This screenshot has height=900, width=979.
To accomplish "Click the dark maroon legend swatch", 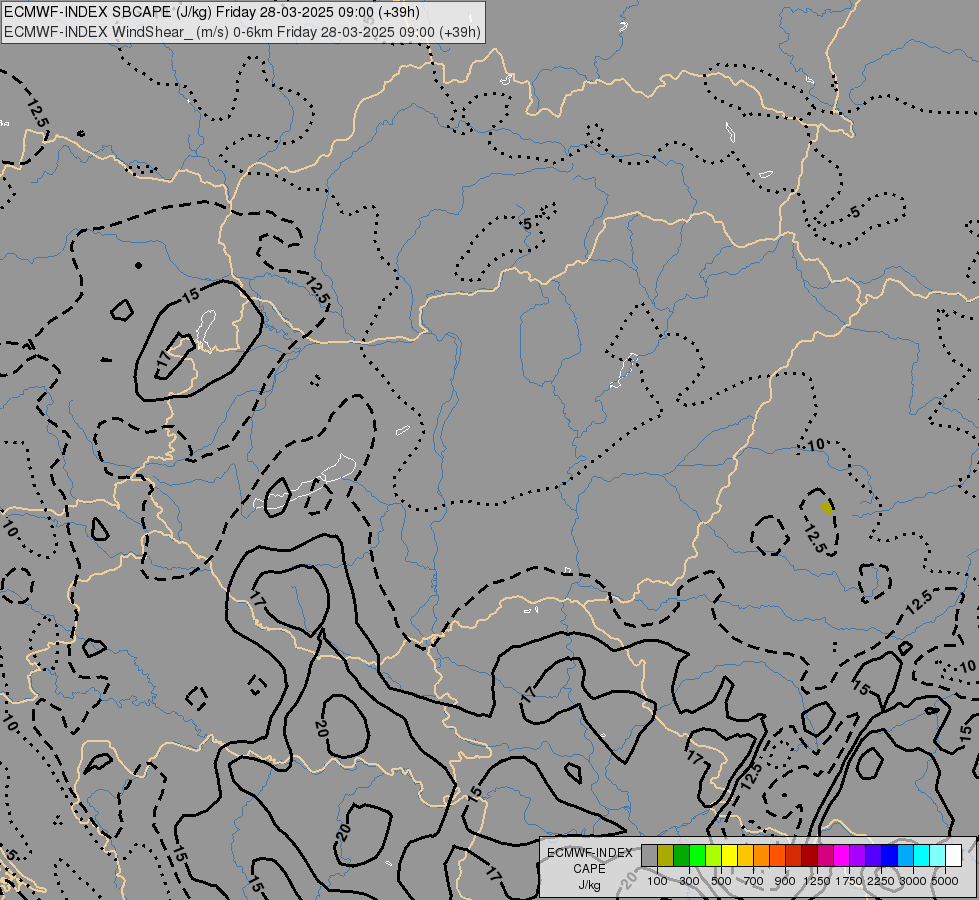I will coord(810,856).
